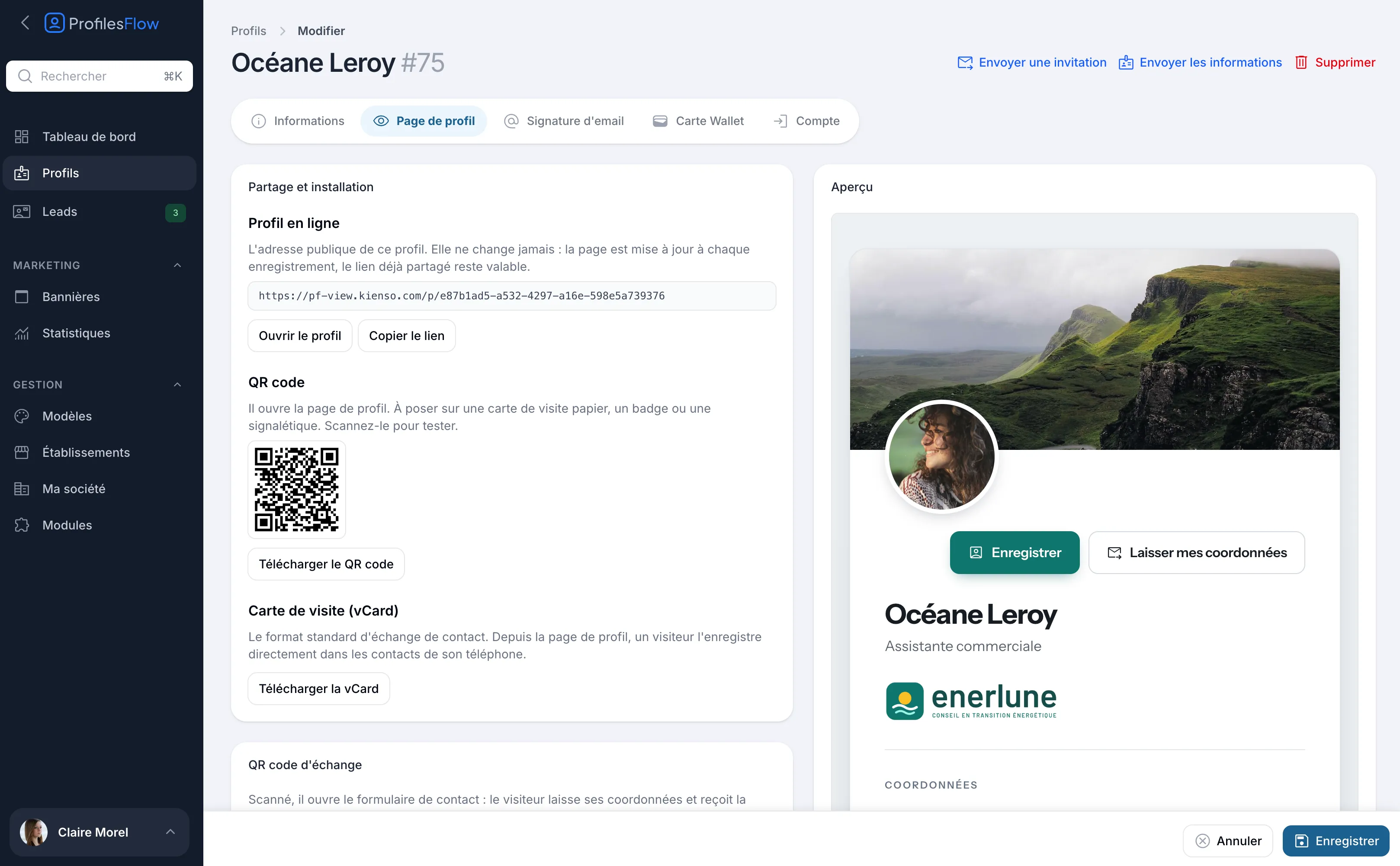Open Statistiques in the sidebar
Screen dimensions: 1400x866
[100, 334]
